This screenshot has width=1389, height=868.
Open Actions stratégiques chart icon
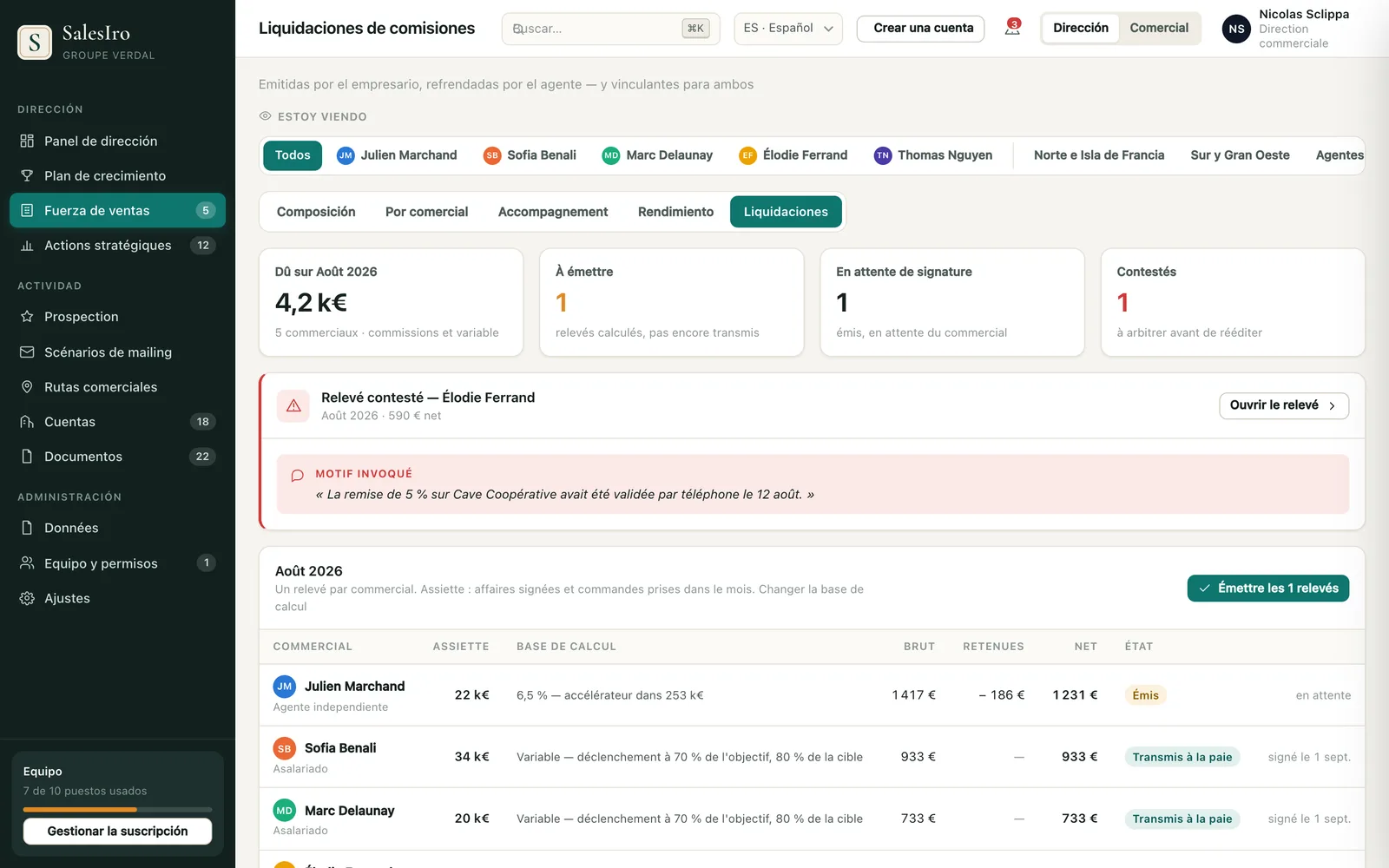point(27,246)
